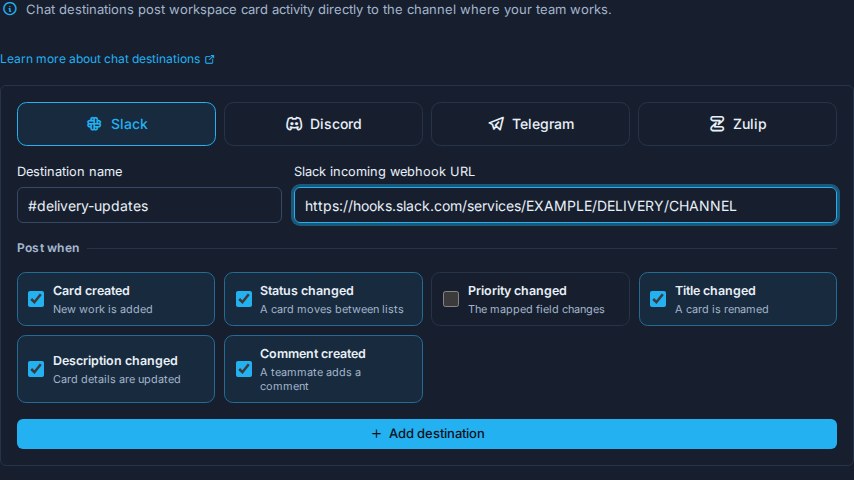Switch to the Discord tab
The image size is (854, 480).
click(324, 124)
